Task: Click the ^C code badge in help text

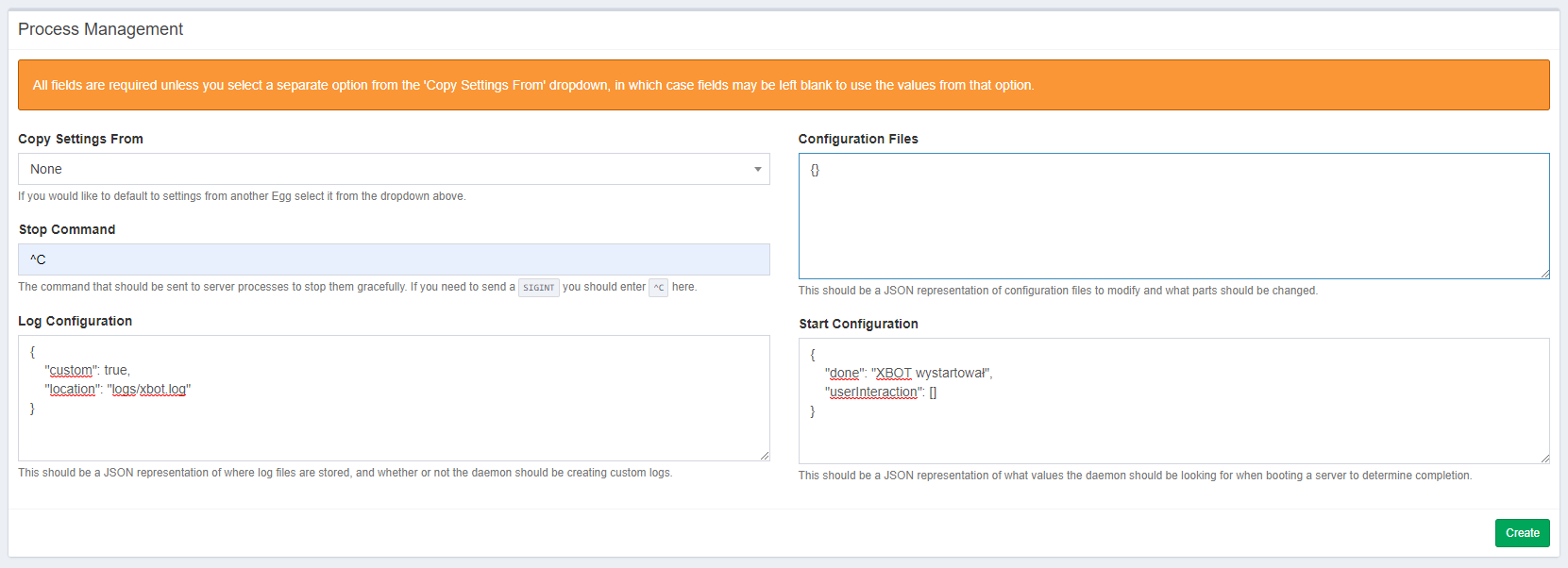Action: click(658, 288)
